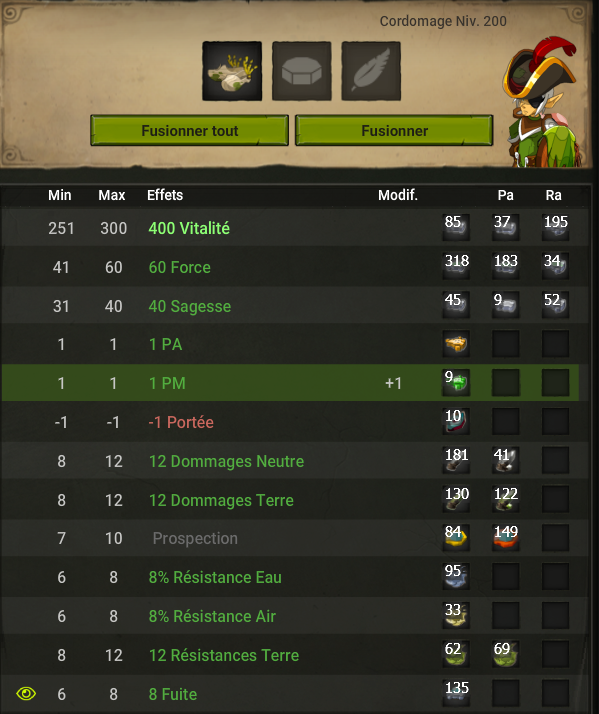Click the Fusionner button
599x714 pixels.
394,131
